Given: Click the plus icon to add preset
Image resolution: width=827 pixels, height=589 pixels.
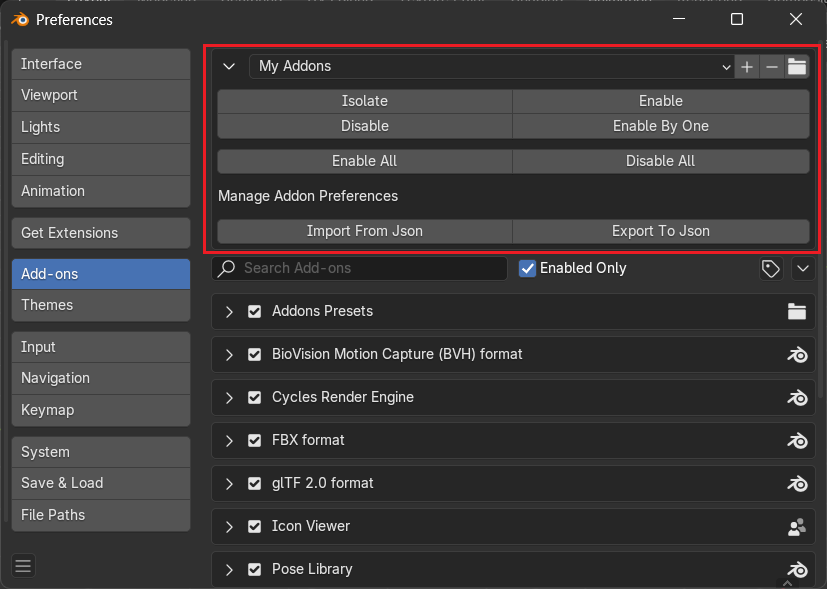Looking at the screenshot, I should (747, 67).
